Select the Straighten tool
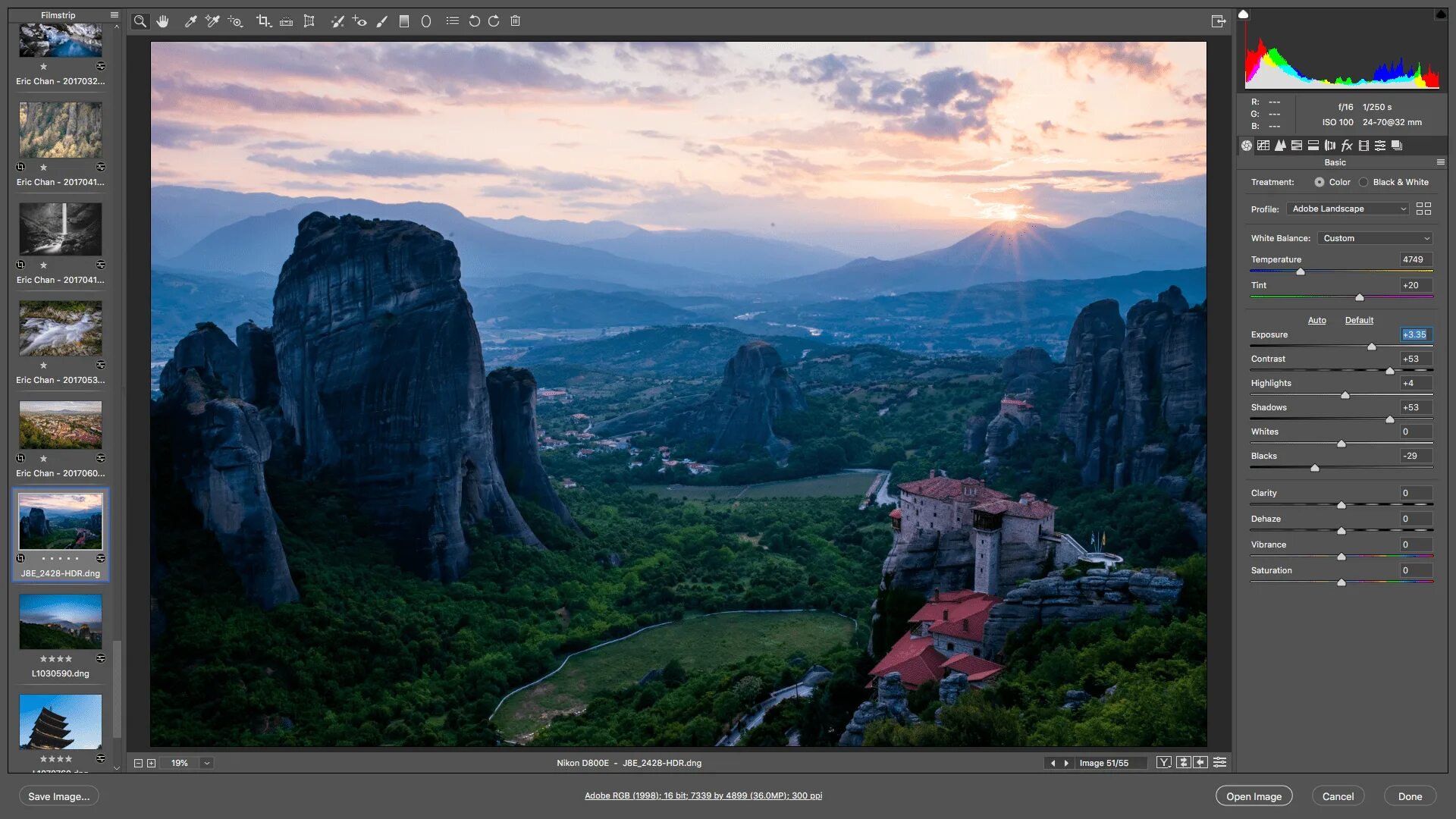This screenshot has height=819, width=1456. 286,21
